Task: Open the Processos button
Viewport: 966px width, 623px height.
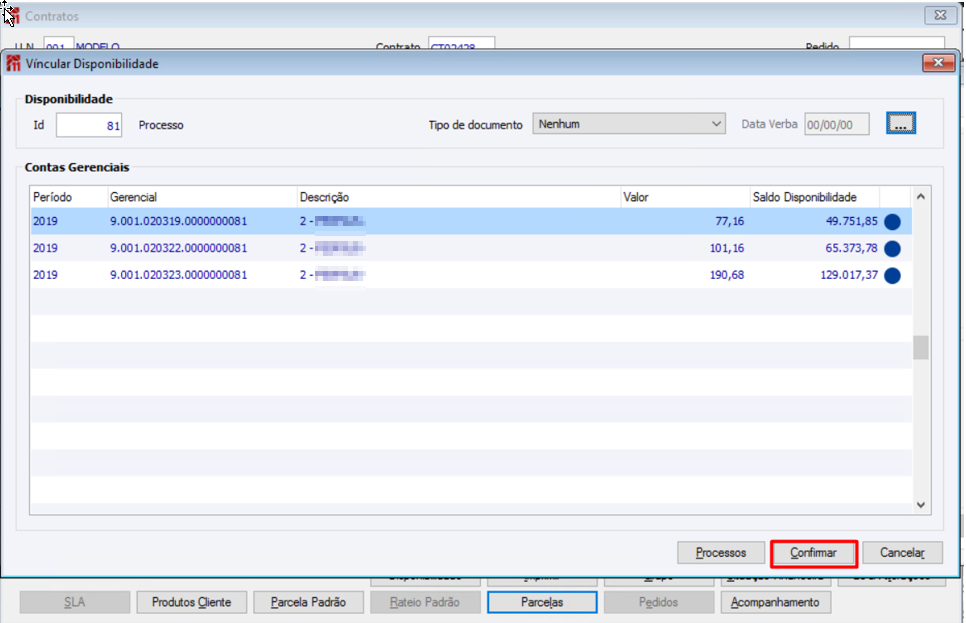Action: tap(721, 553)
